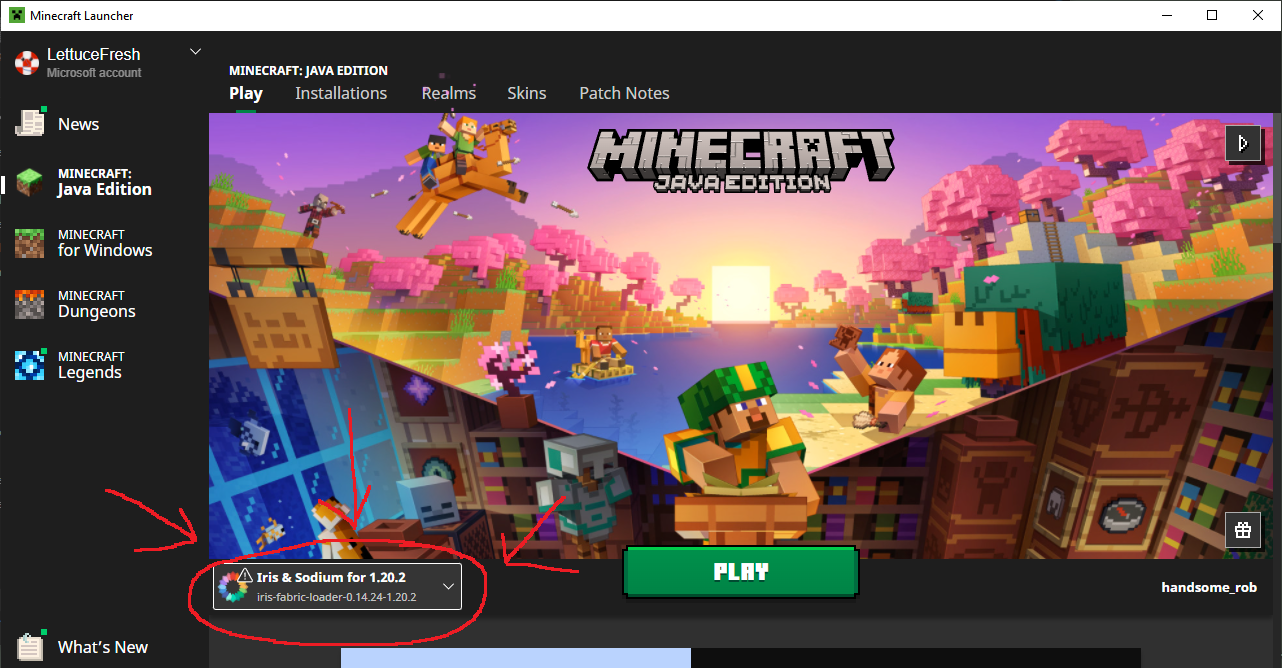Screen dimensions: 1282x668
Task: Maximize the Minecraft Launcher window
Action: tap(1212, 15)
